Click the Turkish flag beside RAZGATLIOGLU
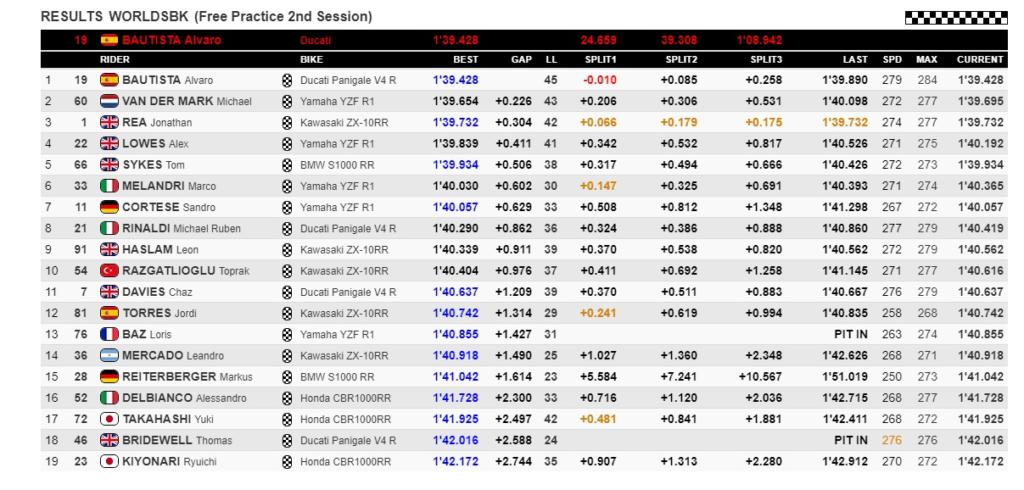This screenshot has width=1024, height=490. pyautogui.click(x=107, y=270)
